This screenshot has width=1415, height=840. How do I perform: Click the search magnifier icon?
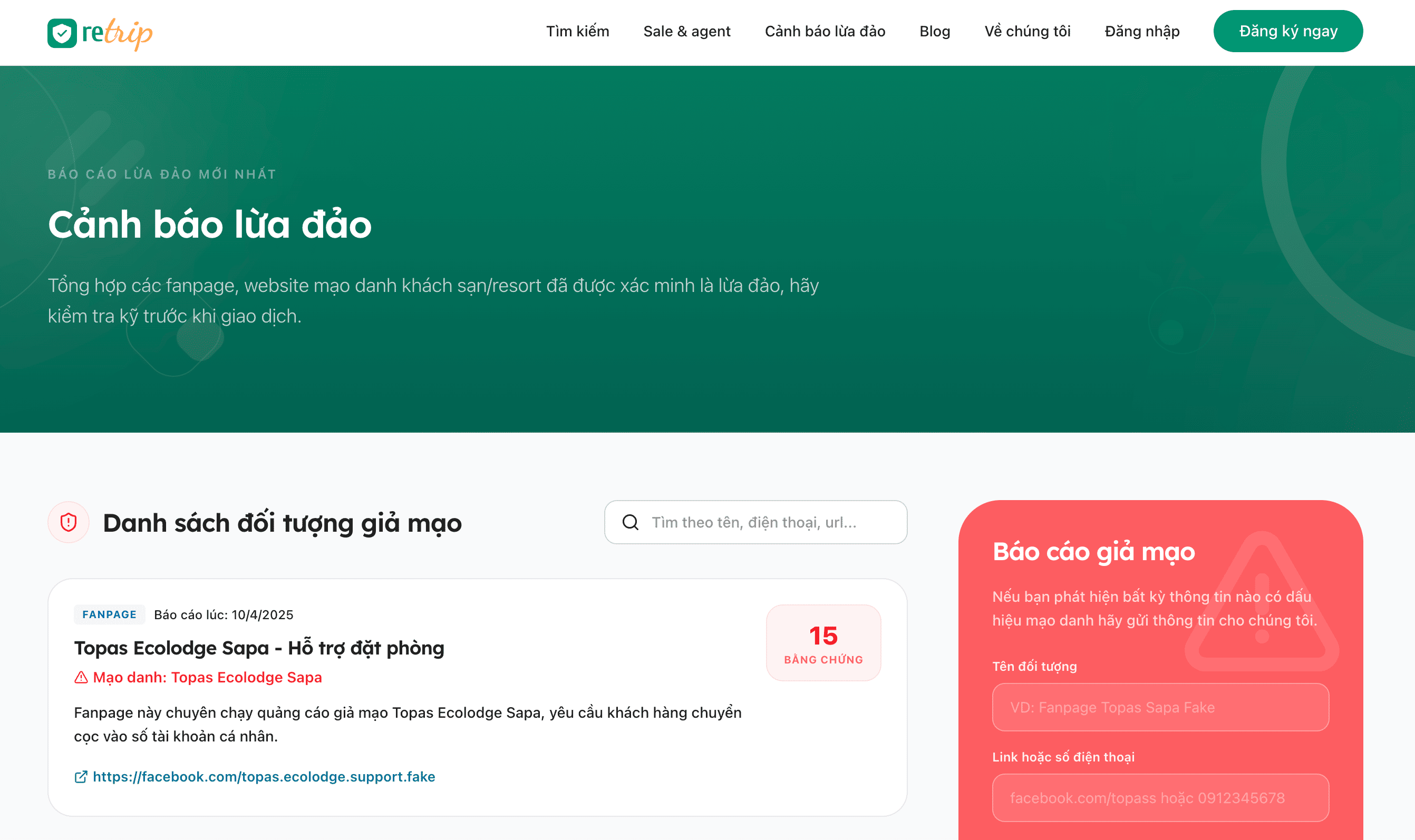pyautogui.click(x=630, y=522)
